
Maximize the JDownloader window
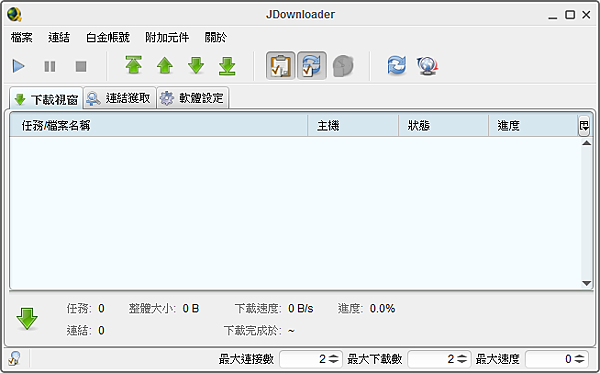pyautogui.click(x=570, y=15)
